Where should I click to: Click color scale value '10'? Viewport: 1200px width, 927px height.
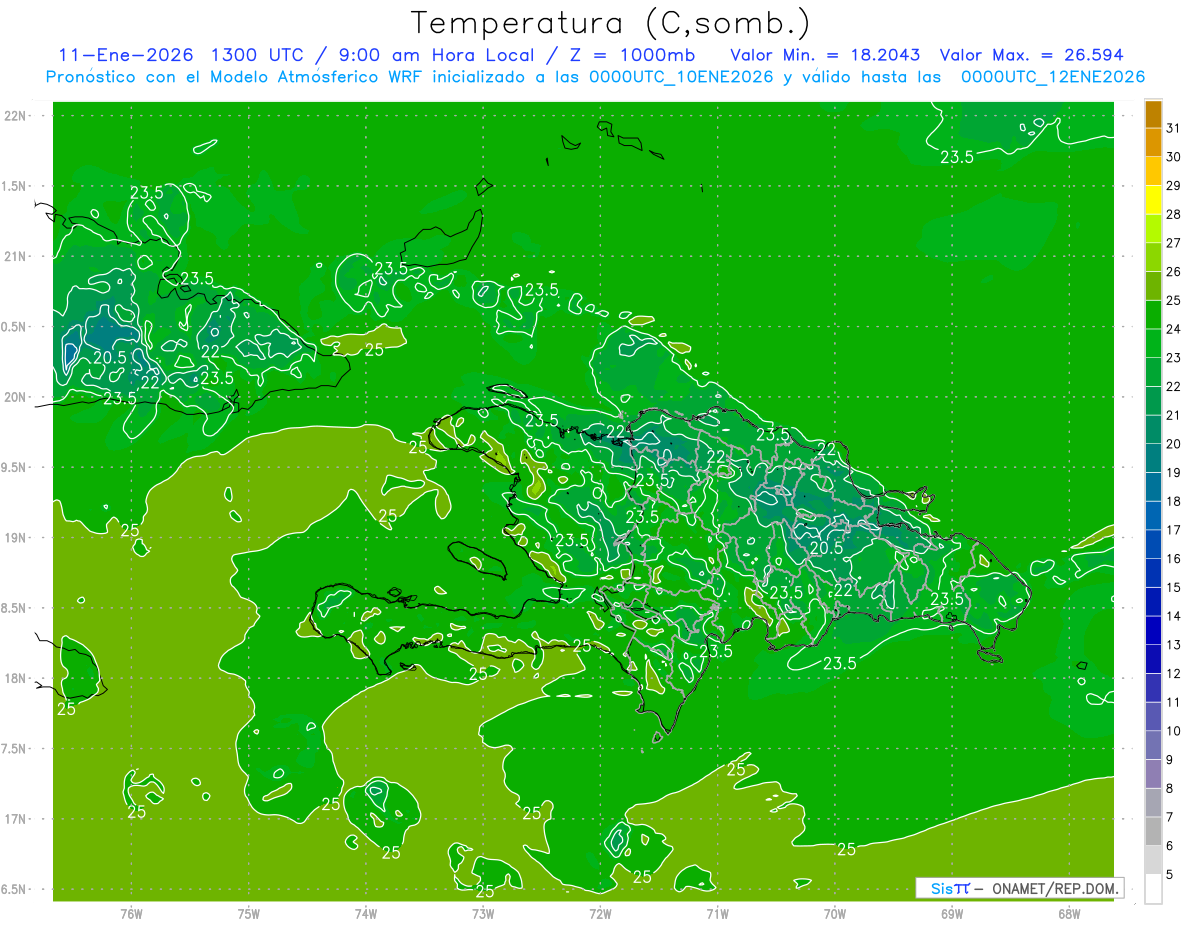coord(1174,731)
